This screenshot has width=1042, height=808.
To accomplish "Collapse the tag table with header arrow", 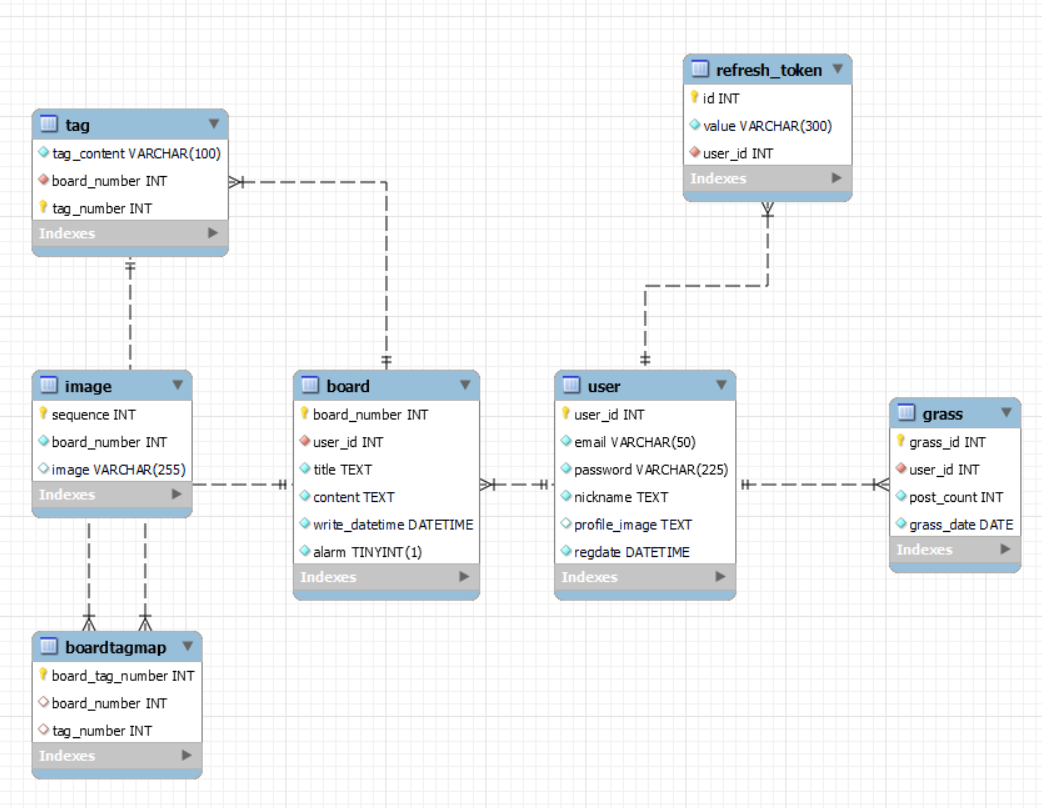I will click(213, 124).
